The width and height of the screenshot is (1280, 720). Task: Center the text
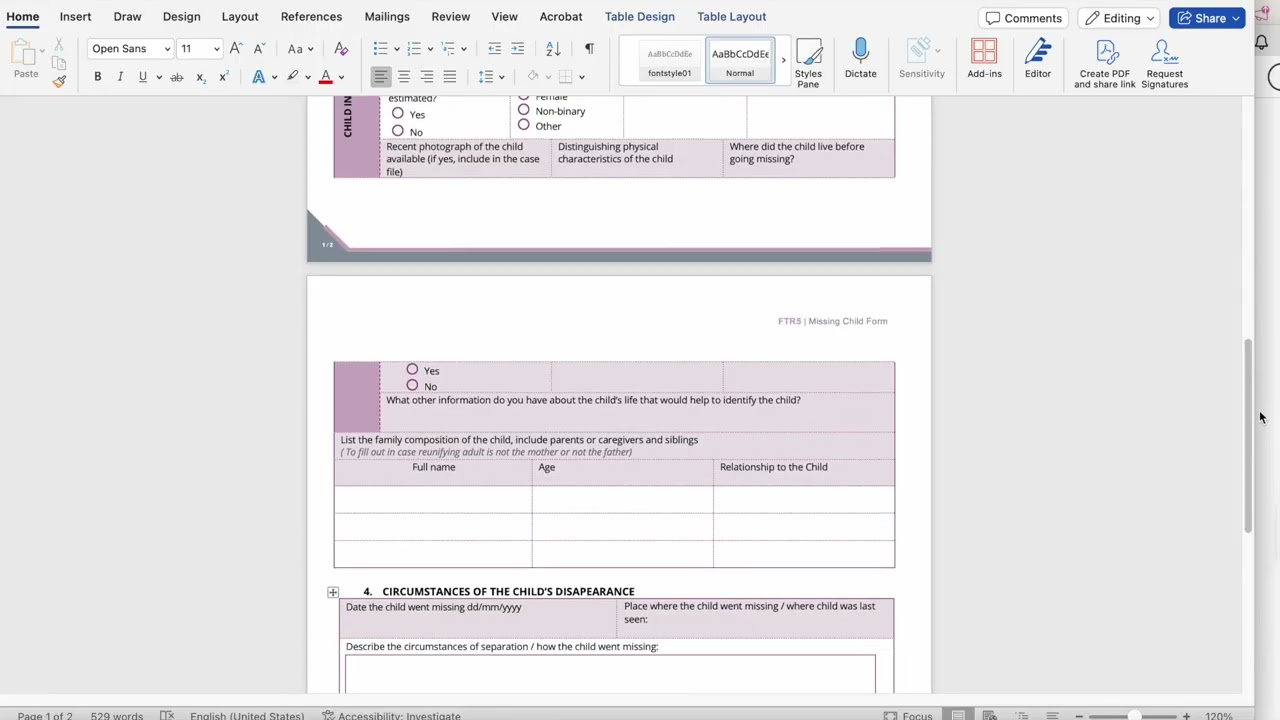point(404,77)
